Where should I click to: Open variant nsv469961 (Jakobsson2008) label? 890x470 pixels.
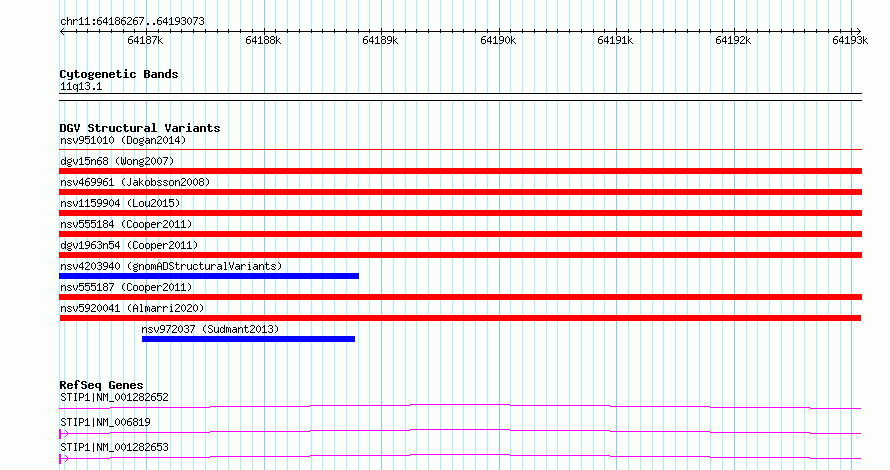[x=135, y=182]
